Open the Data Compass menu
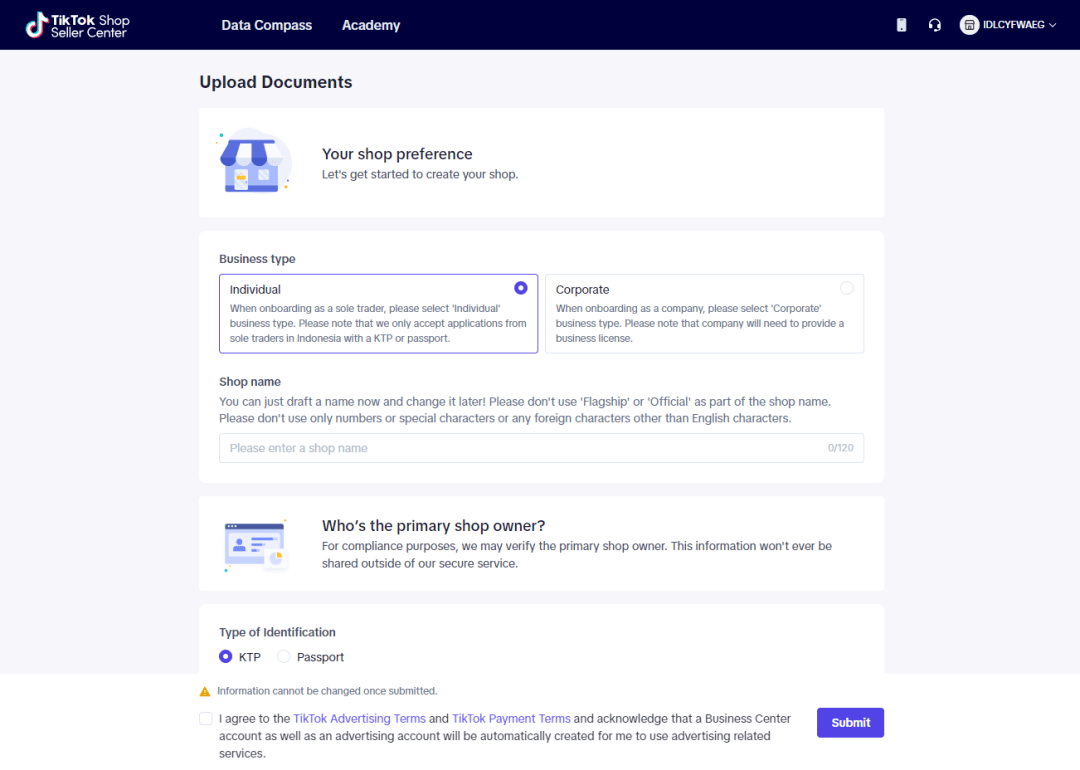This screenshot has height=770, width=1080. (267, 25)
